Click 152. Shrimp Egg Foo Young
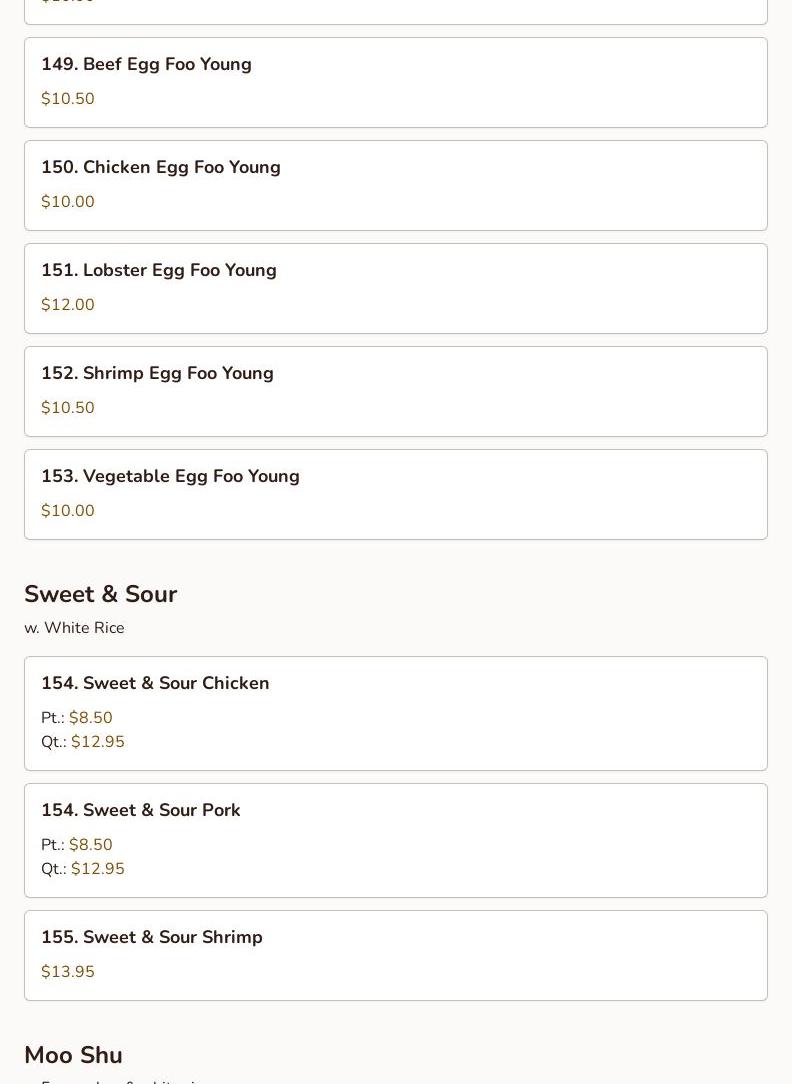The height and width of the screenshot is (1084, 792). [157, 373]
